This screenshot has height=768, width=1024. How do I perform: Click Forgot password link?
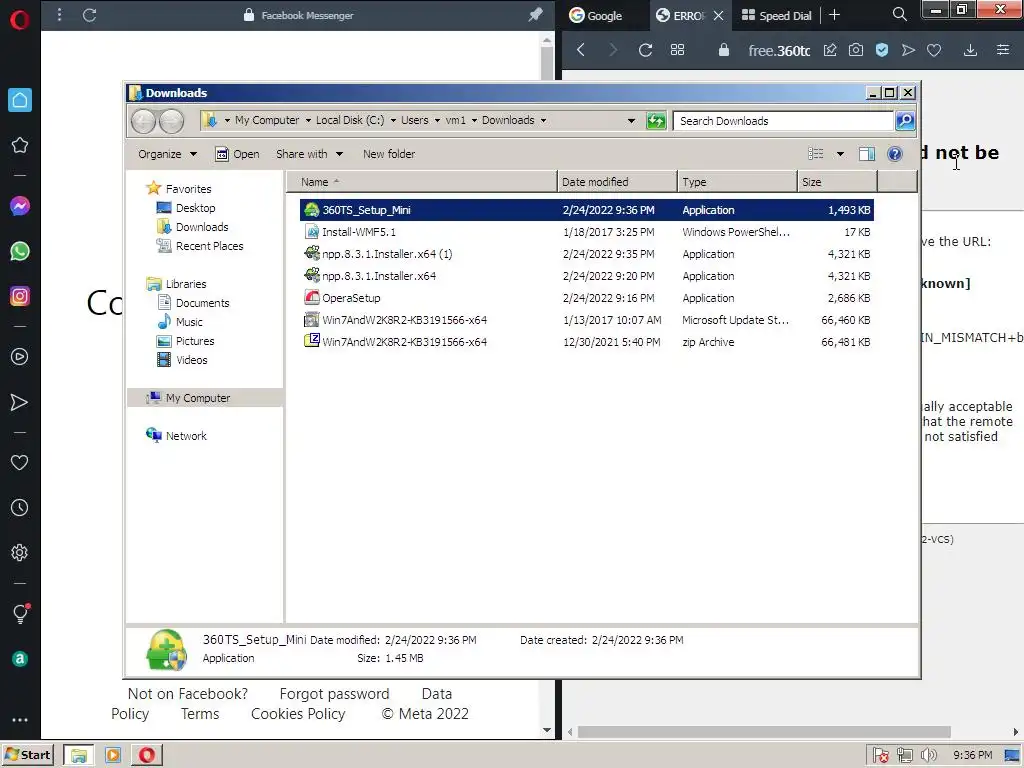334,694
